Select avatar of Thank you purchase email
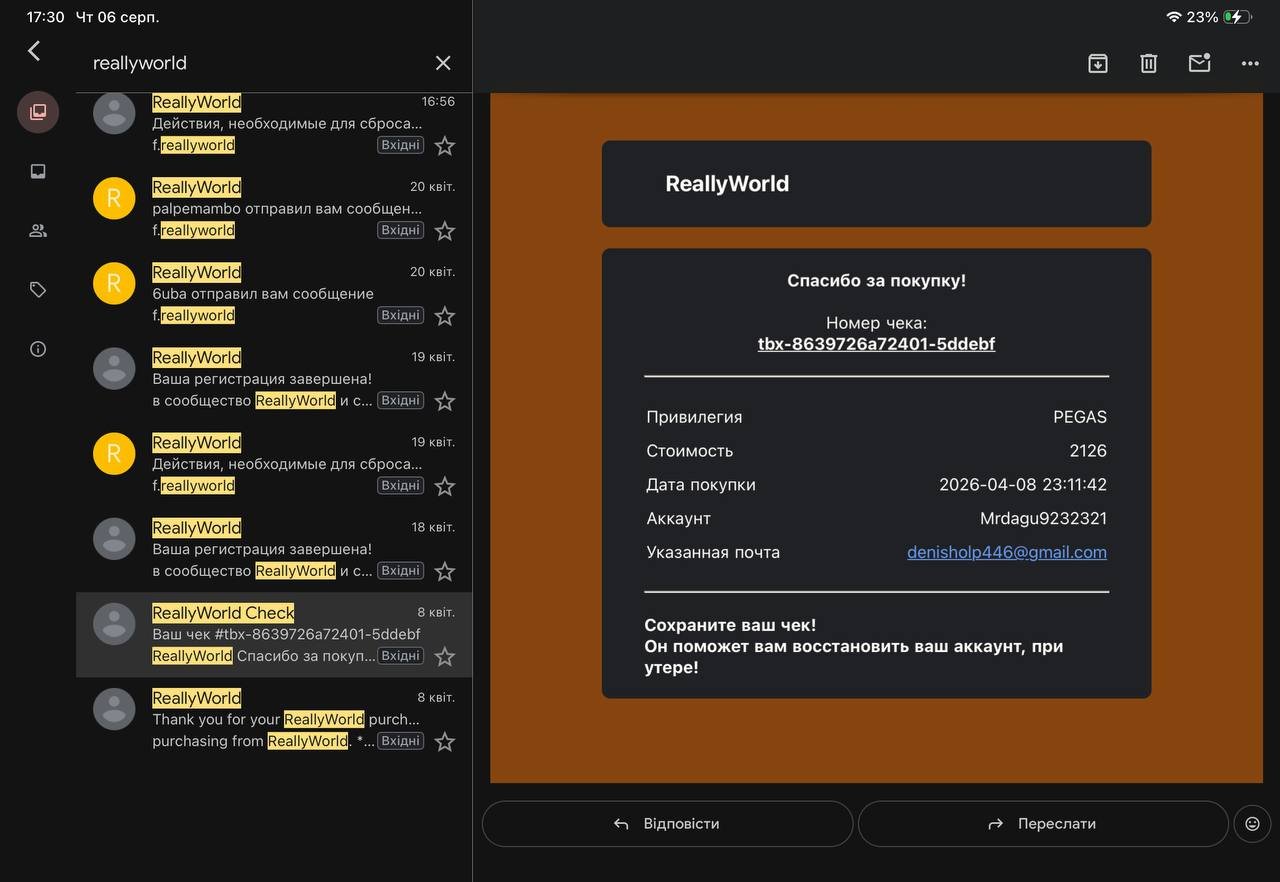Viewport: 1280px width, 882px height. [114, 709]
